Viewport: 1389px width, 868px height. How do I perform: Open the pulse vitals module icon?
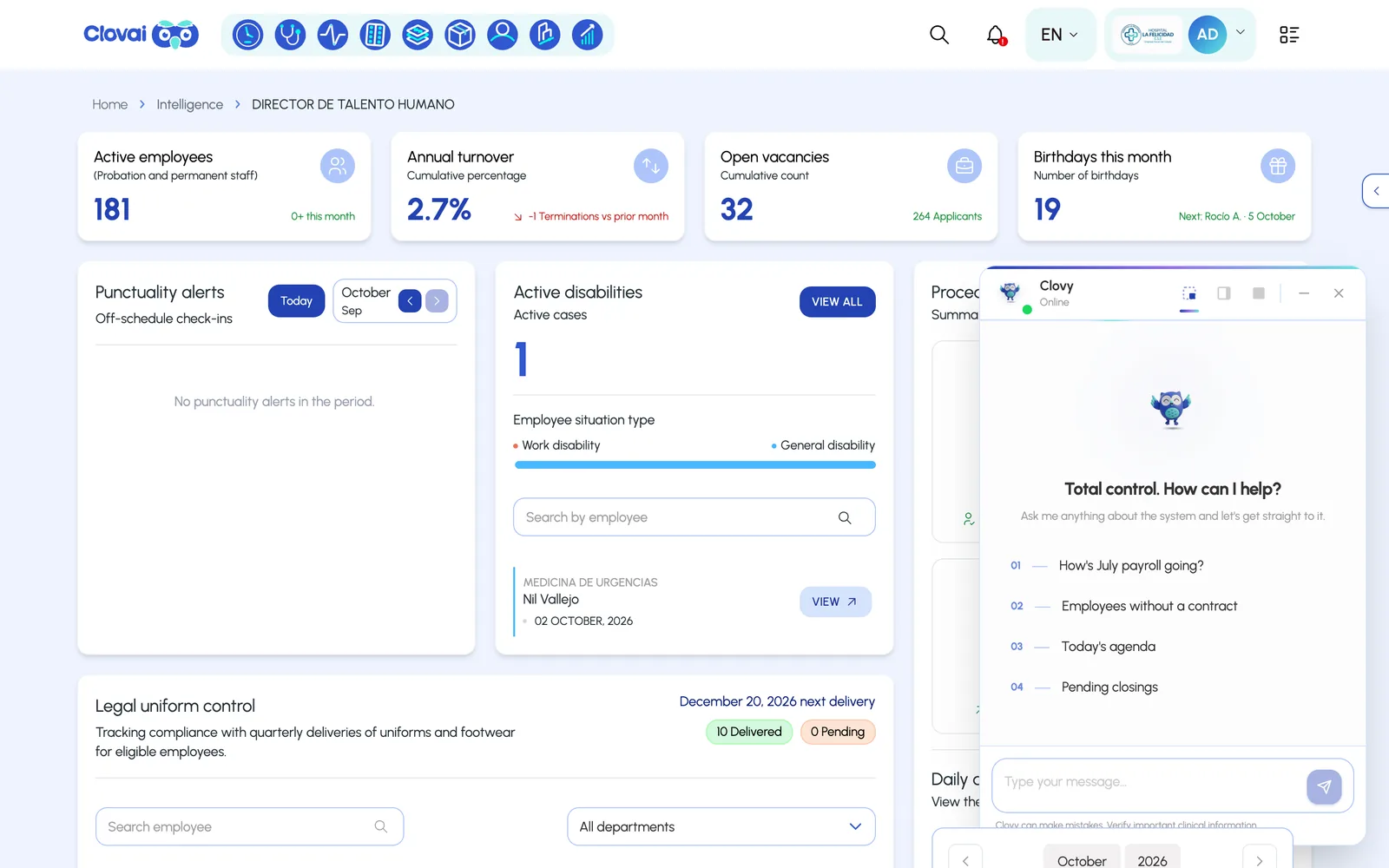[x=332, y=35]
